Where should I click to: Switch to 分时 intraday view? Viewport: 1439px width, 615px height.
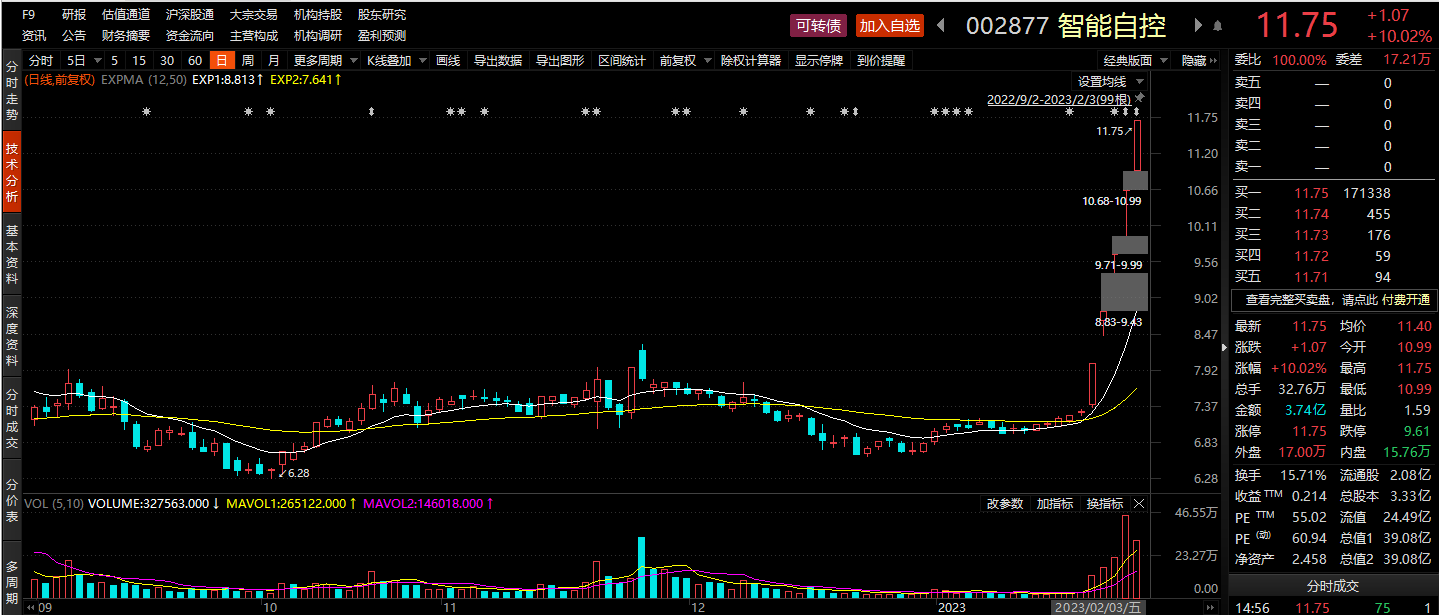point(41,60)
